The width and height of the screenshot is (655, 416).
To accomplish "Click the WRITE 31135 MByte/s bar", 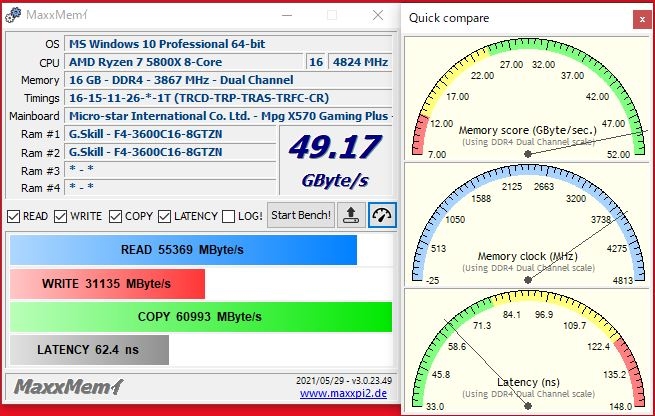I will tap(107, 284).
